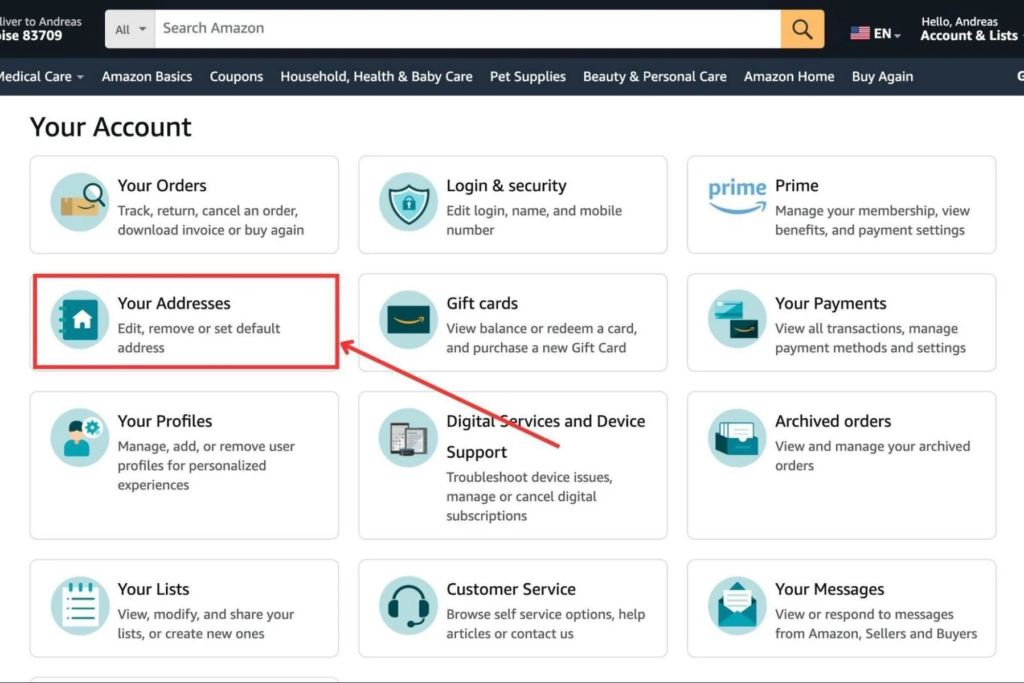This screenshot has height=683, width=1024.
Task: Click the Your Messages envelope icon
Action: pos(737,605)
